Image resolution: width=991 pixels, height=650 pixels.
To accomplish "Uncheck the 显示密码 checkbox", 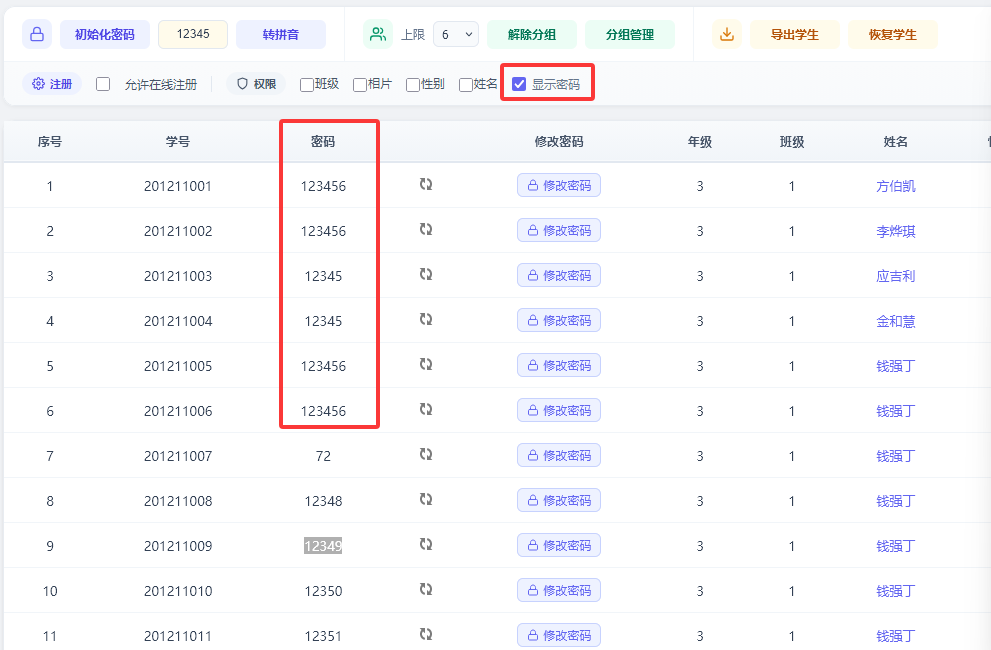I will click(518, 84).
